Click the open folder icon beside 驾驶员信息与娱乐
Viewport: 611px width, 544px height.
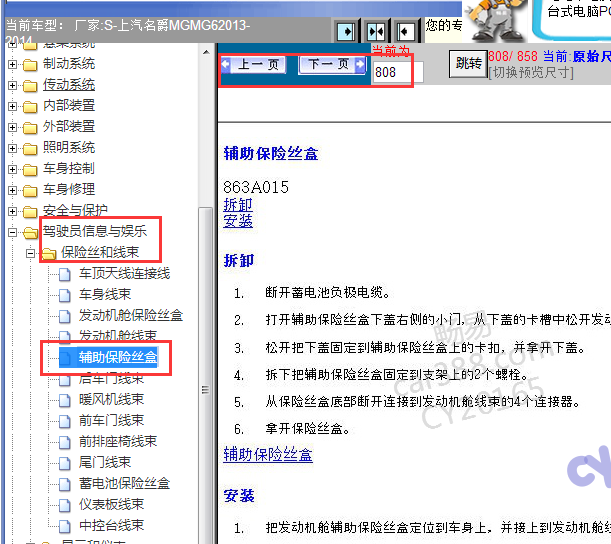[x=30, y=233]
